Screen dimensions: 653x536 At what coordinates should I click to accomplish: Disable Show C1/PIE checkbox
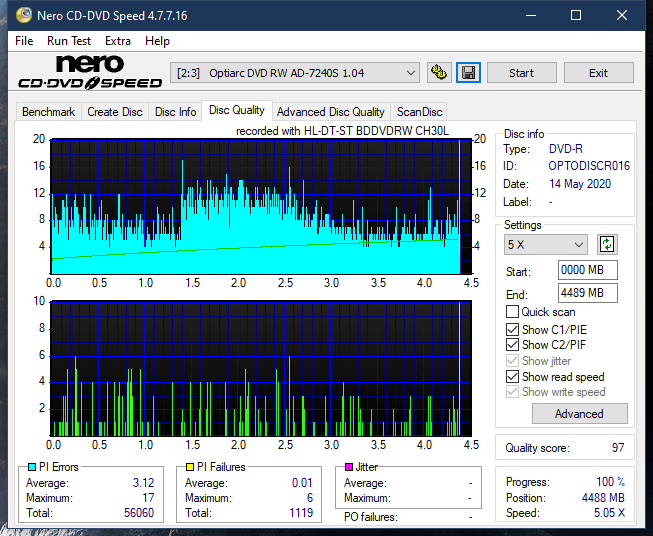click(512, 329)
